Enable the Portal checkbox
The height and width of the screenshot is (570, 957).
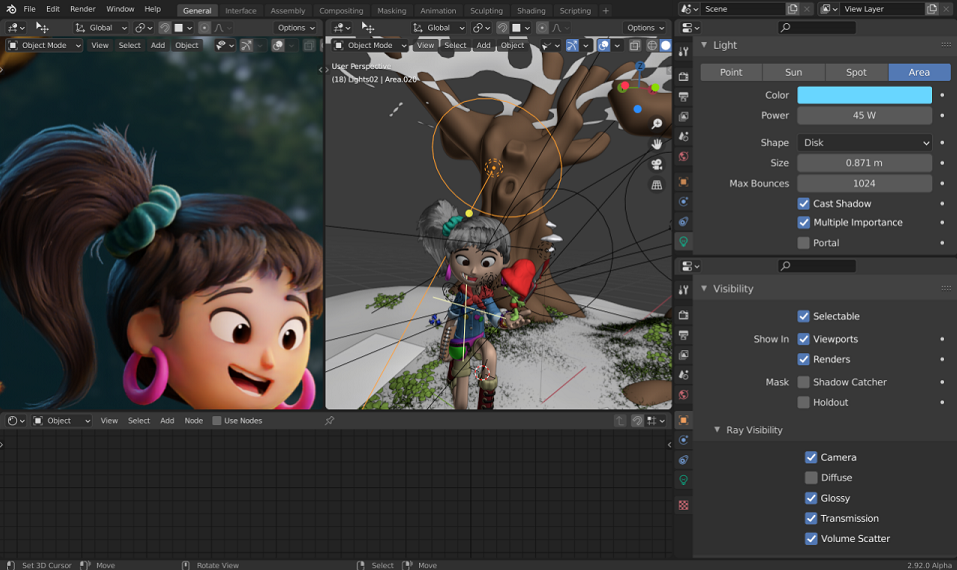point(803,242)
